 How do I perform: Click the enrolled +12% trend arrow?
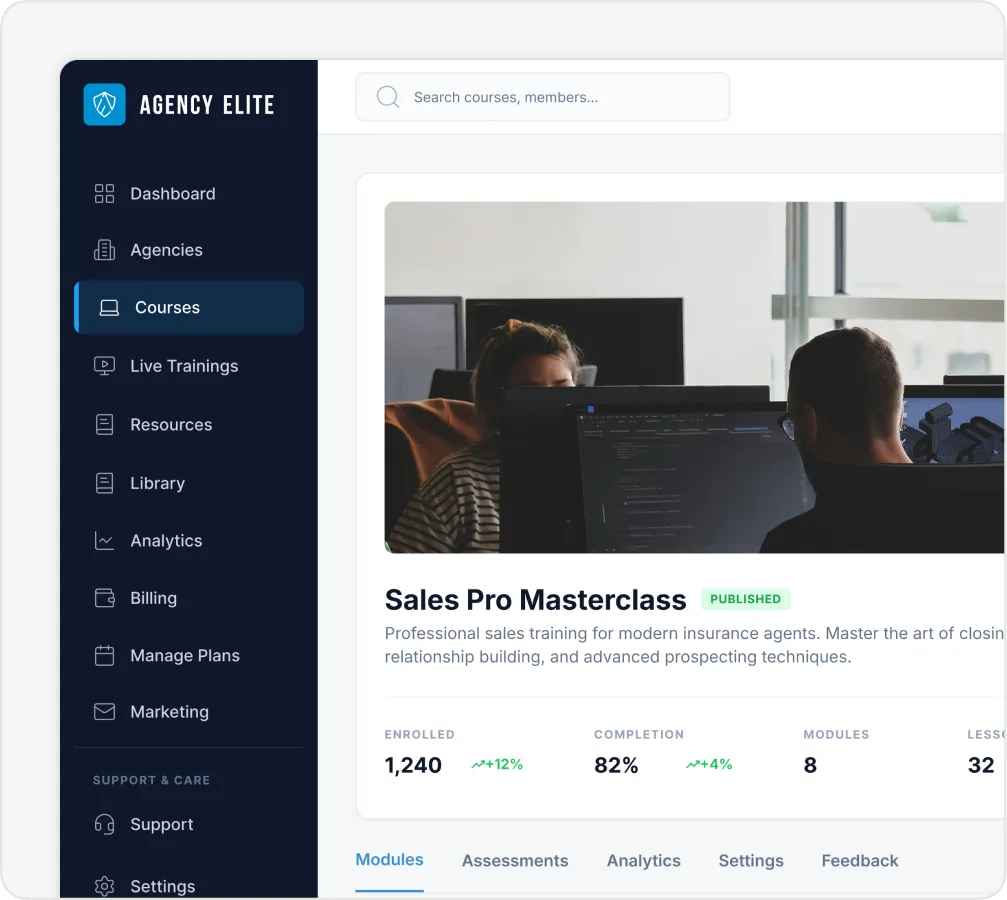tap(478, 764)
